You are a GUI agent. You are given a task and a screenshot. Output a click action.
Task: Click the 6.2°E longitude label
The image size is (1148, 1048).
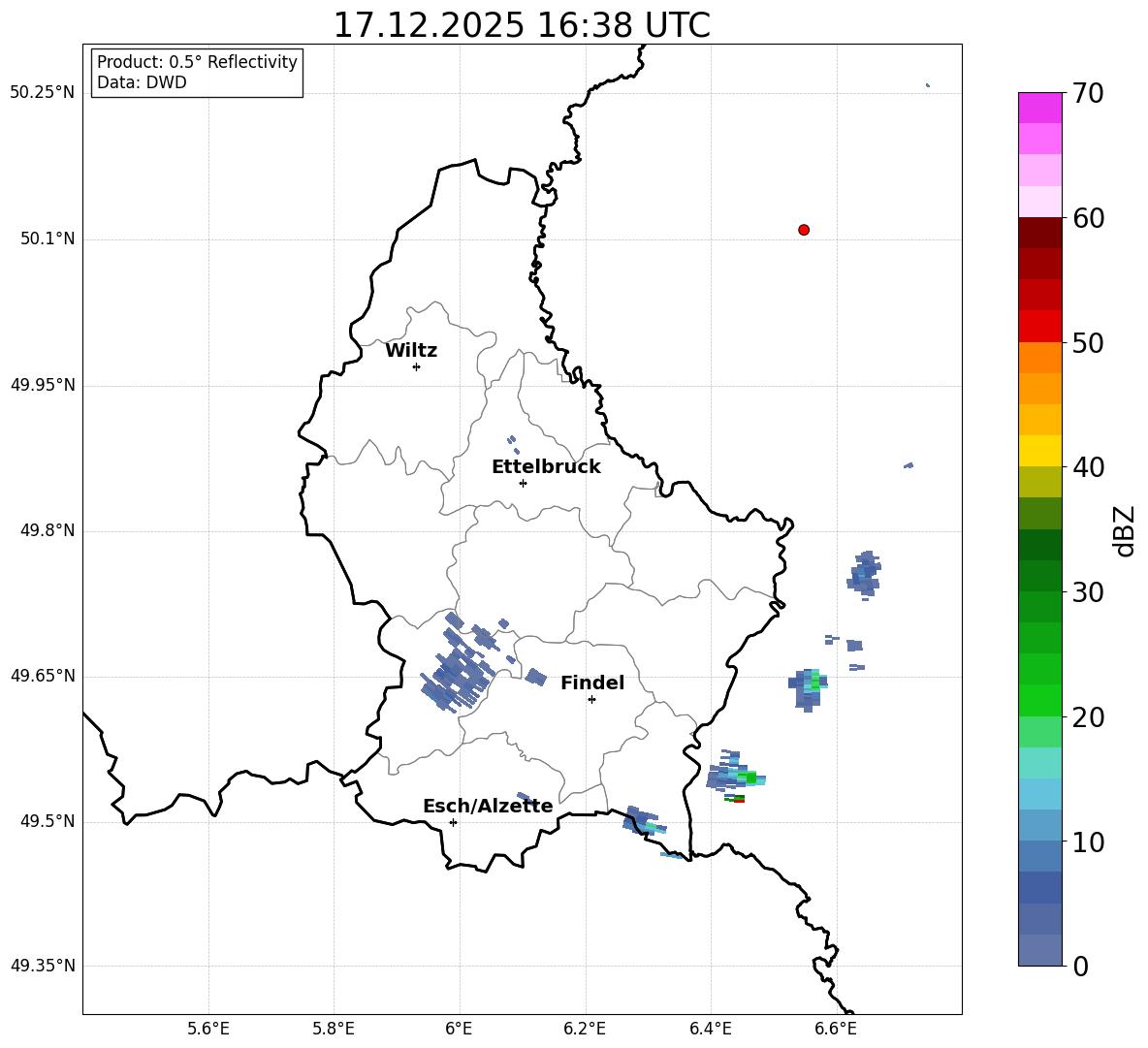pos(585,1029)
